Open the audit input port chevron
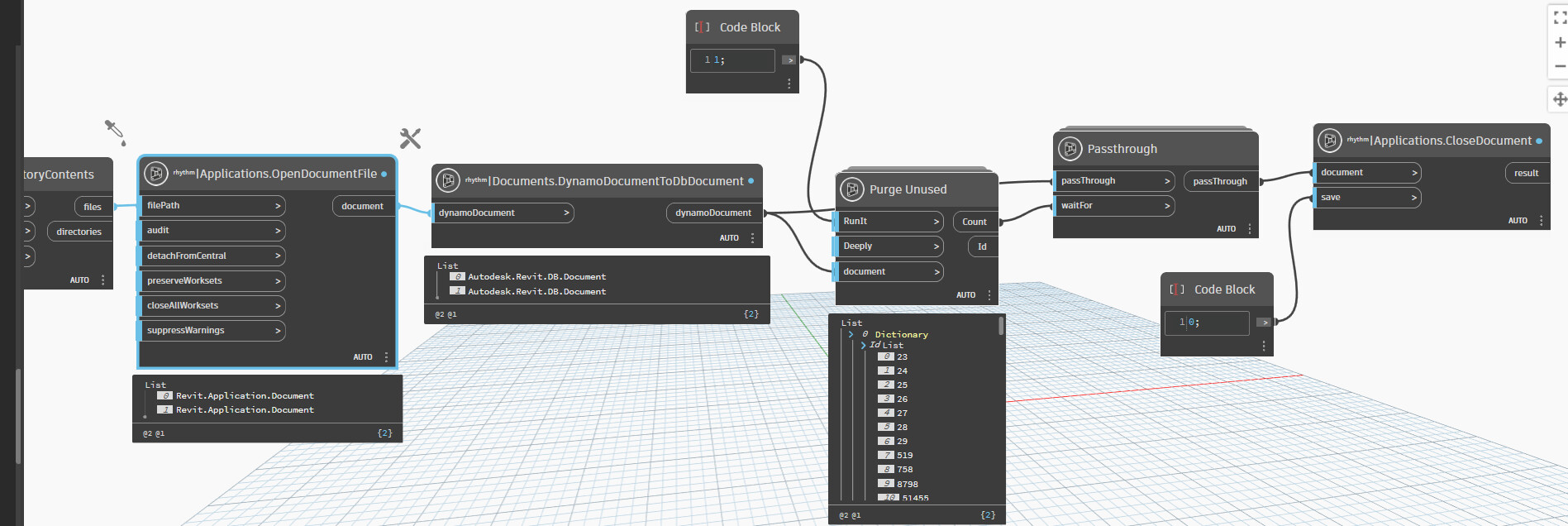This screenshot has height=526, width=1568. [x=278, y=230]
